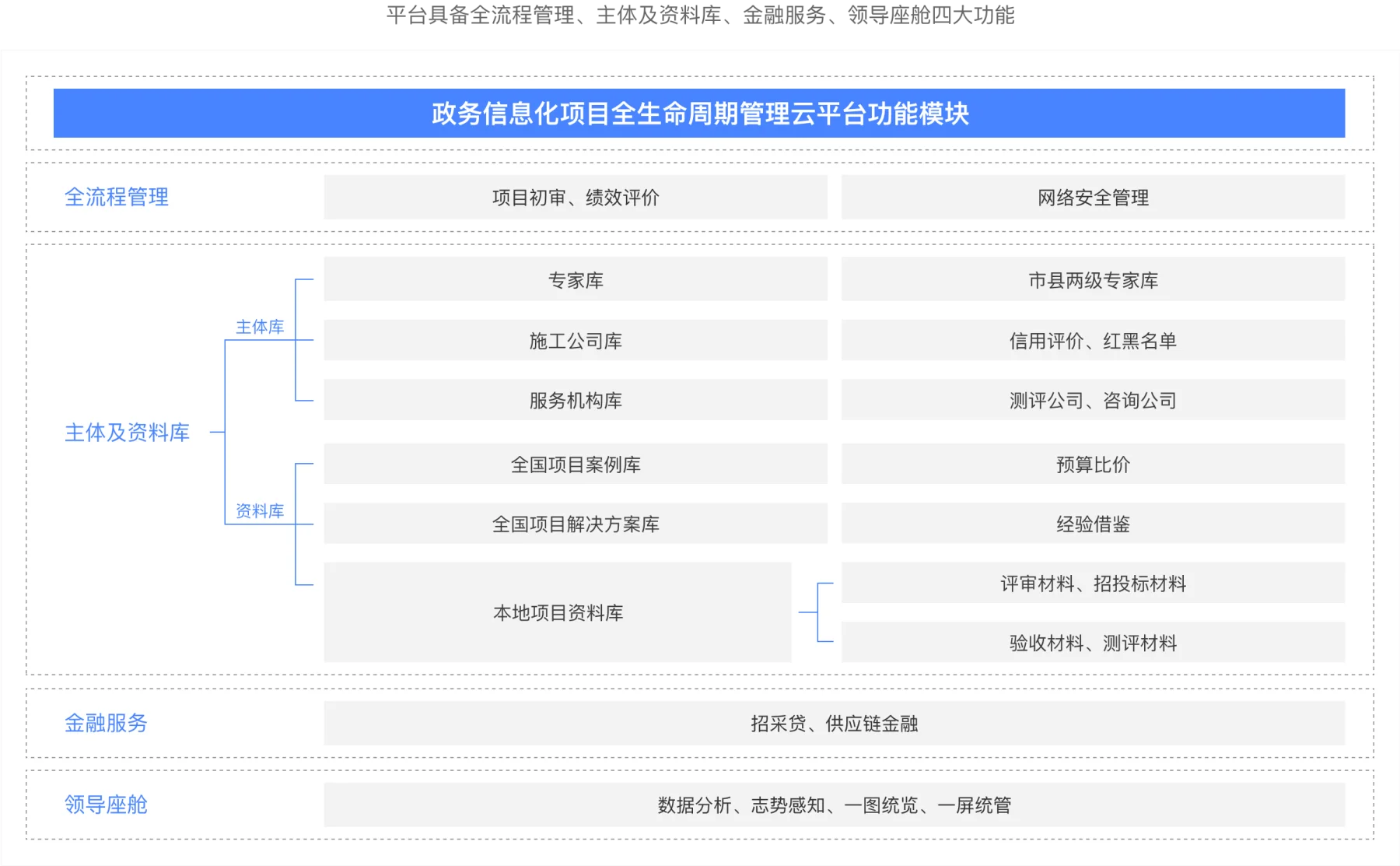Image resolution: width=1400 pixels, height=866 pixels.
Task: Click the 评审材料、招投标材料 box
Action: [x=1093, y=583]
